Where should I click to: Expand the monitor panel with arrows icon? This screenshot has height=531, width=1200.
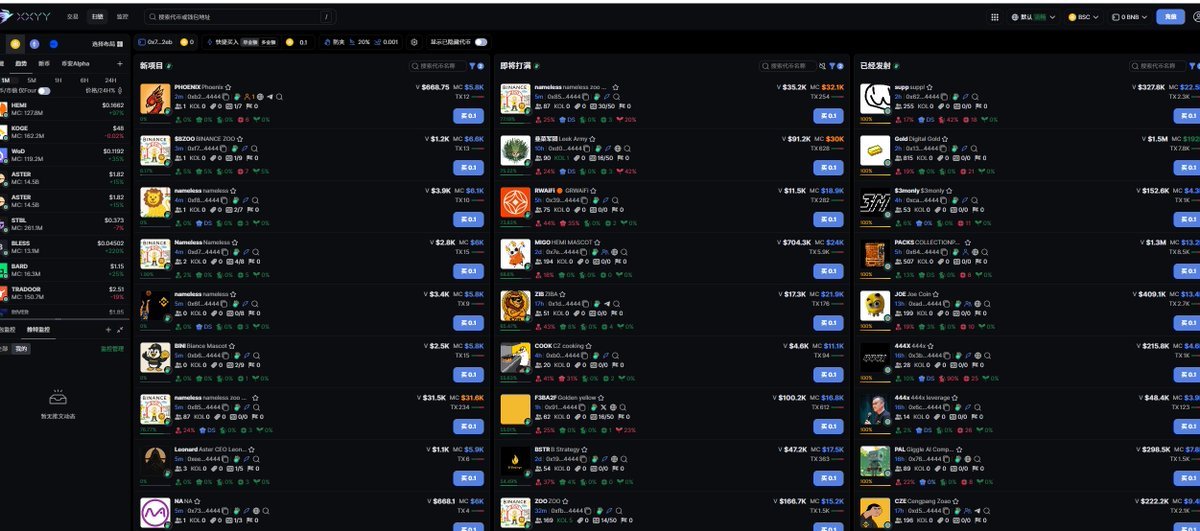coord(120,329)
